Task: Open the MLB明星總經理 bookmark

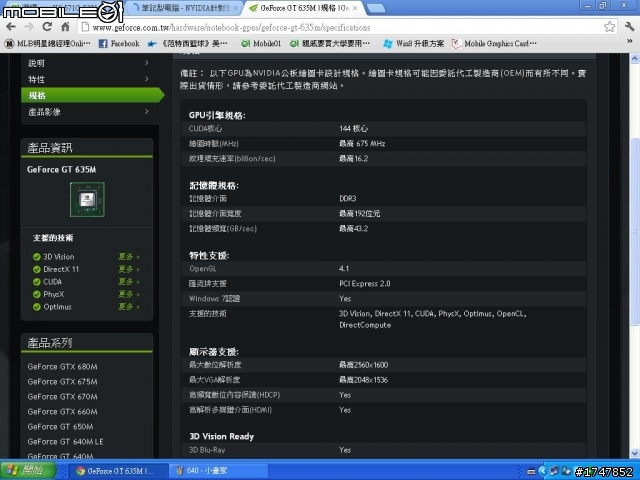Action: [x=48, y=43]
